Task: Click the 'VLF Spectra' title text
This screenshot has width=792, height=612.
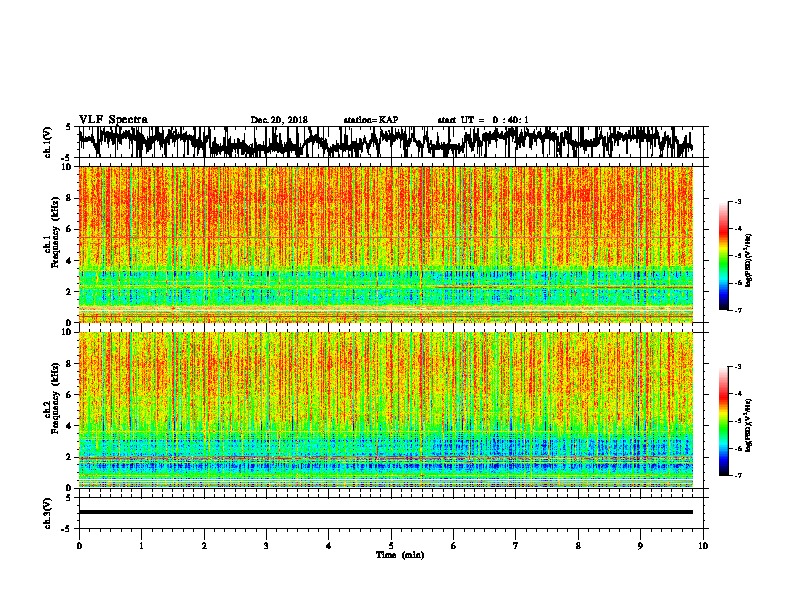Action: [113, 120]
